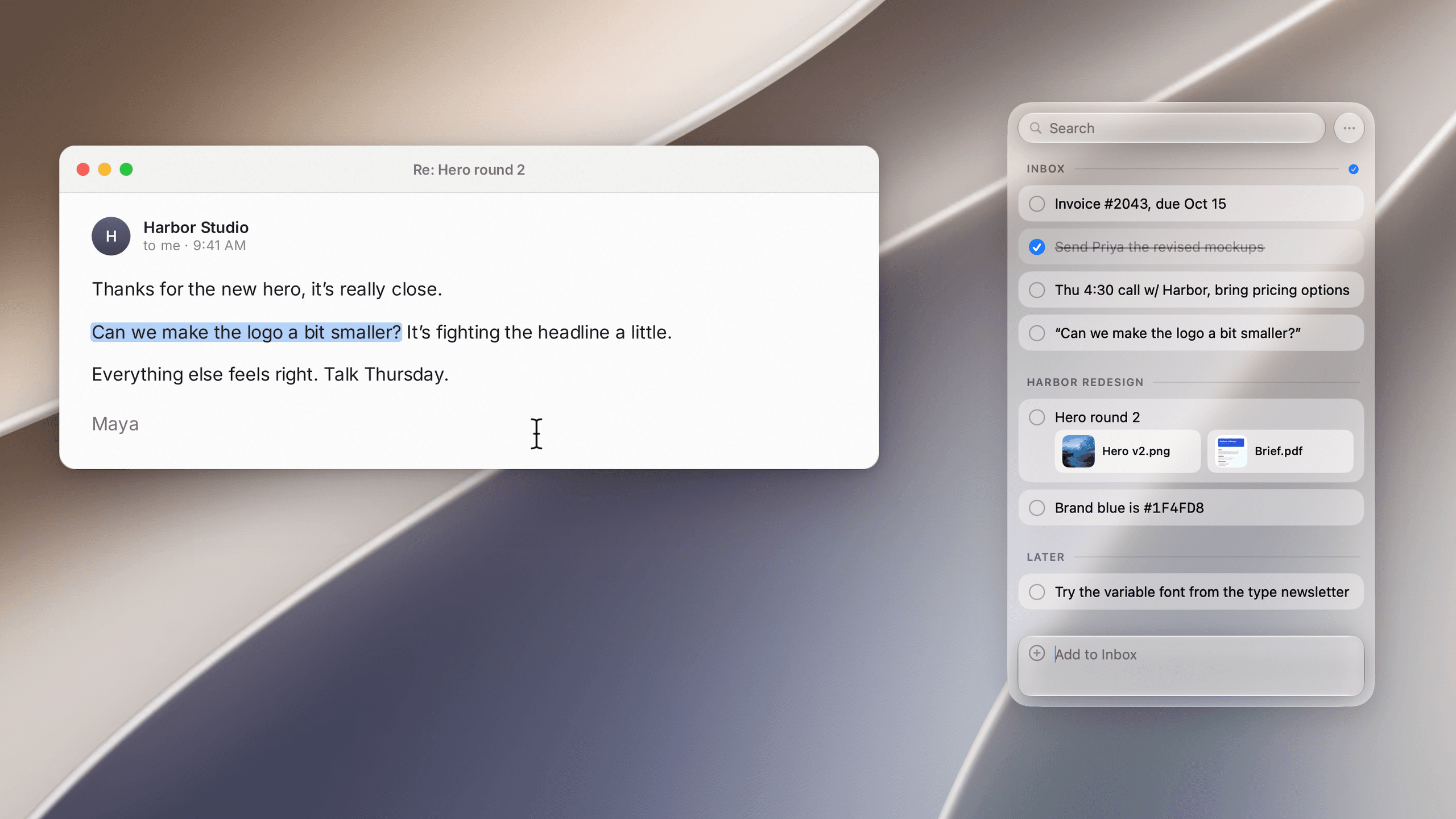Click Thu 4:30 call w/ Harbor text
The width and height of the screenshot is (1456, 819).
coord(1202,290)
